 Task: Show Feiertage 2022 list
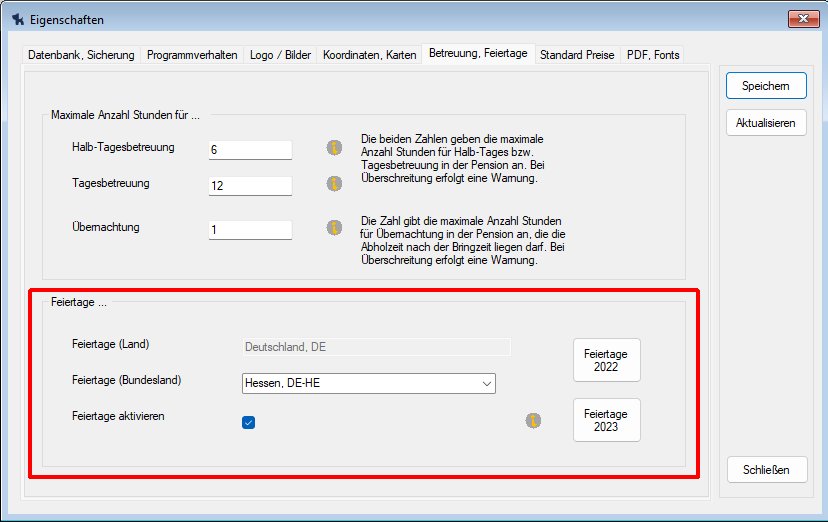(x=606, y=360)
